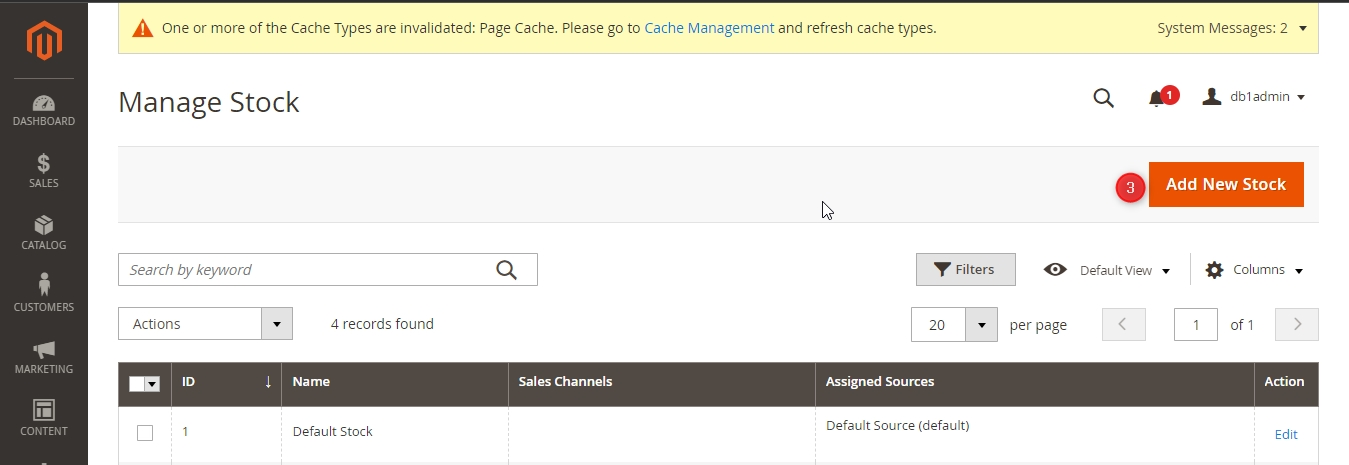1349x465 pixels.
Task: Open the Filters panel
Action: (966, 270)
